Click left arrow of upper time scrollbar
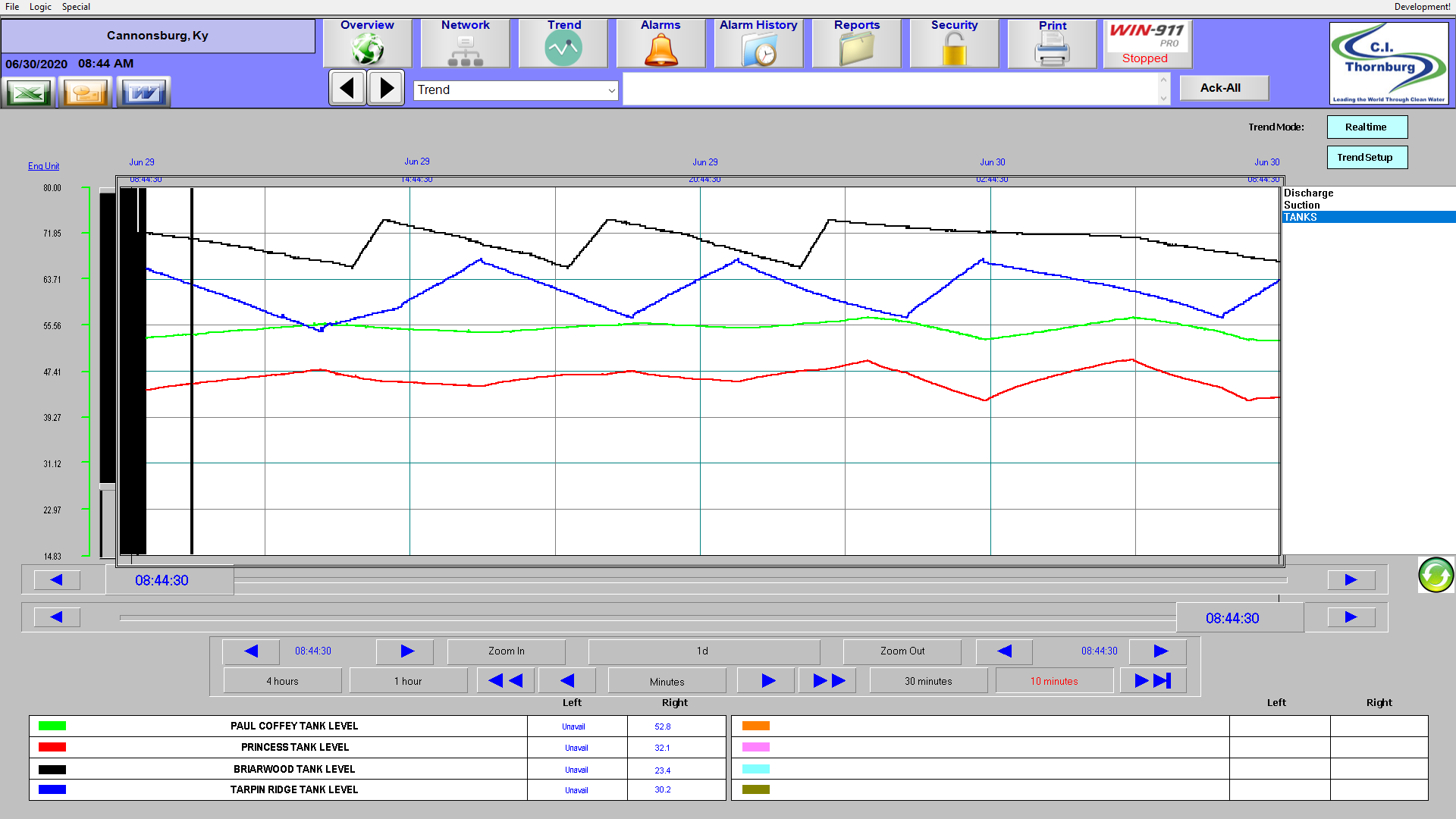The width and height of the screenshot is (1456, 819). coord(57,580)
